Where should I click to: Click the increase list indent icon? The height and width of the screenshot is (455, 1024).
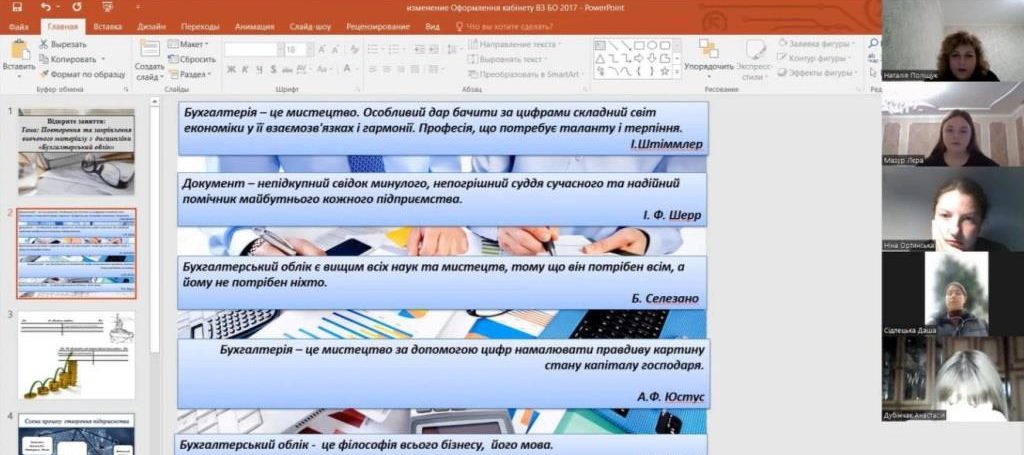click(434, 50)
